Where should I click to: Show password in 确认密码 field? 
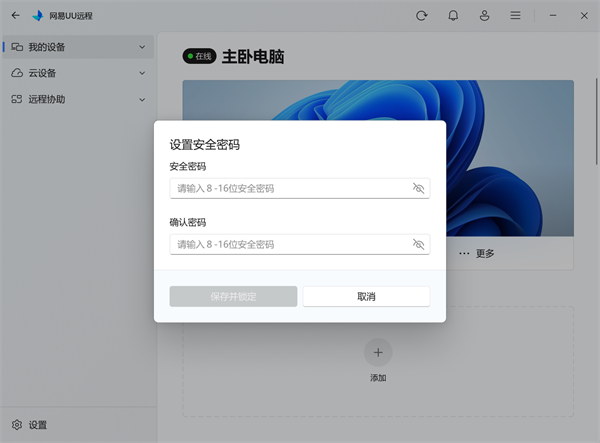pos(419,244)
